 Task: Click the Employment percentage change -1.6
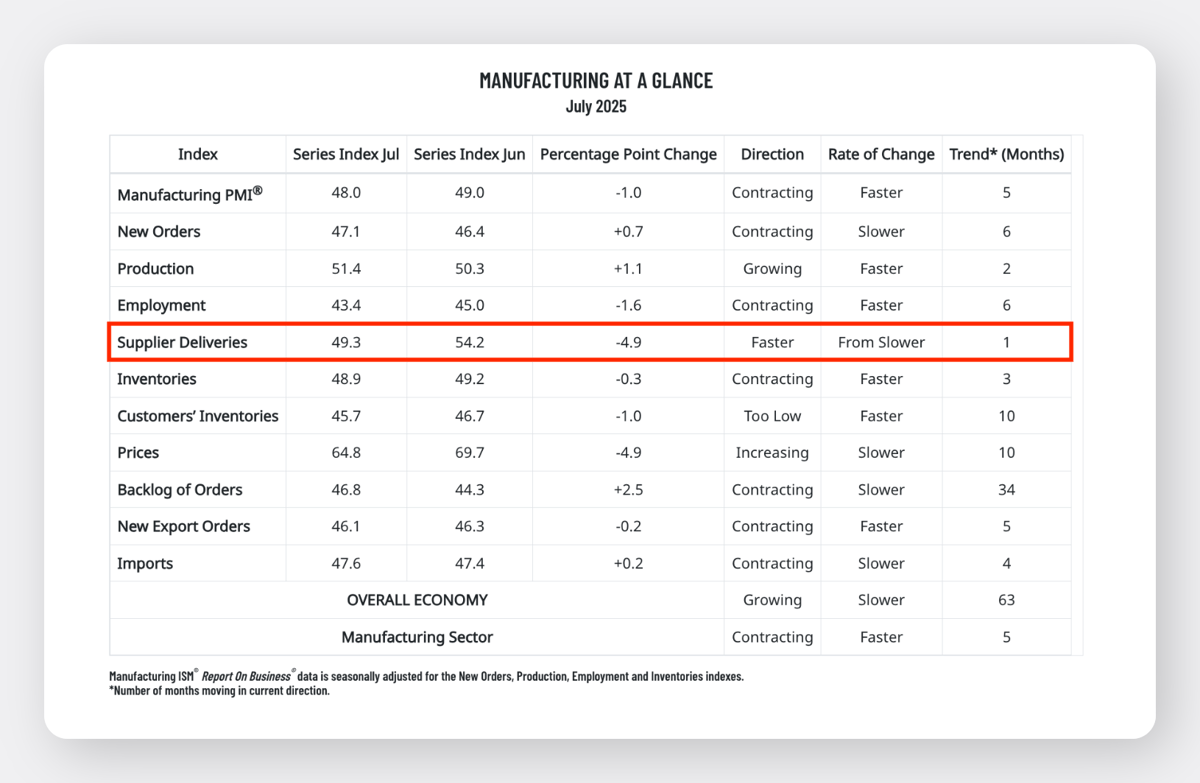pos(628,305)
